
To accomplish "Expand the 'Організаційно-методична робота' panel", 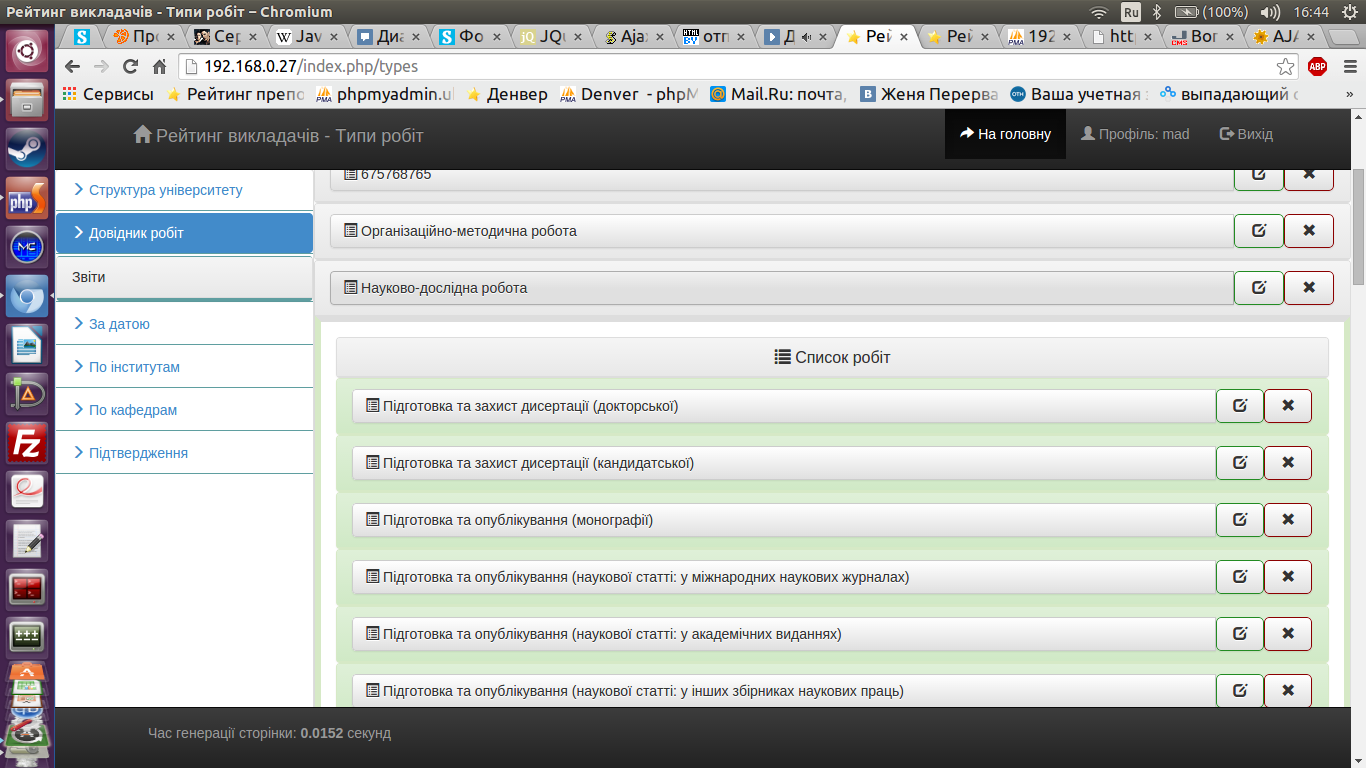I will pos(782,231).
